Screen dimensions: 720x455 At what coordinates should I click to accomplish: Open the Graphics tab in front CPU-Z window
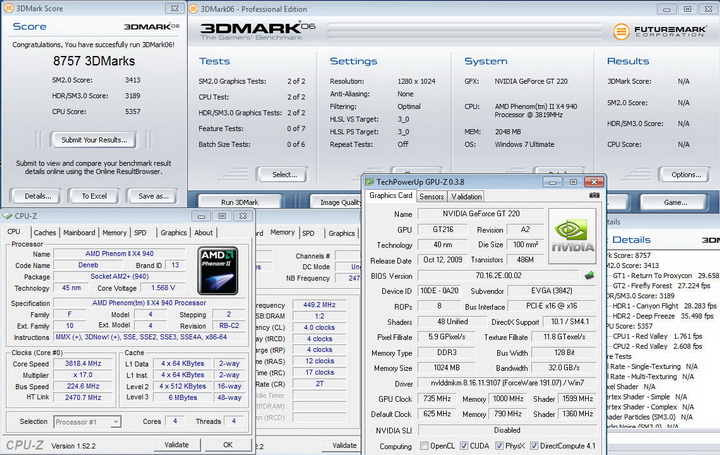[x=174, y=233]
